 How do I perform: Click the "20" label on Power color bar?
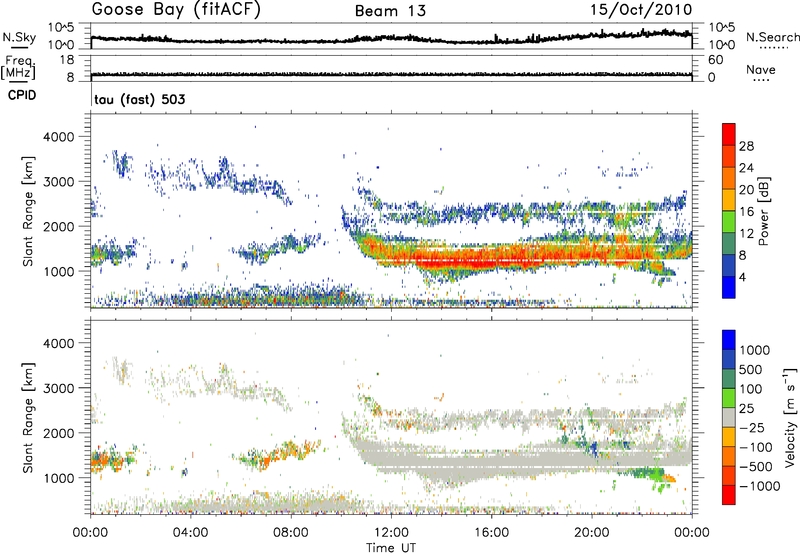[746, 190]
